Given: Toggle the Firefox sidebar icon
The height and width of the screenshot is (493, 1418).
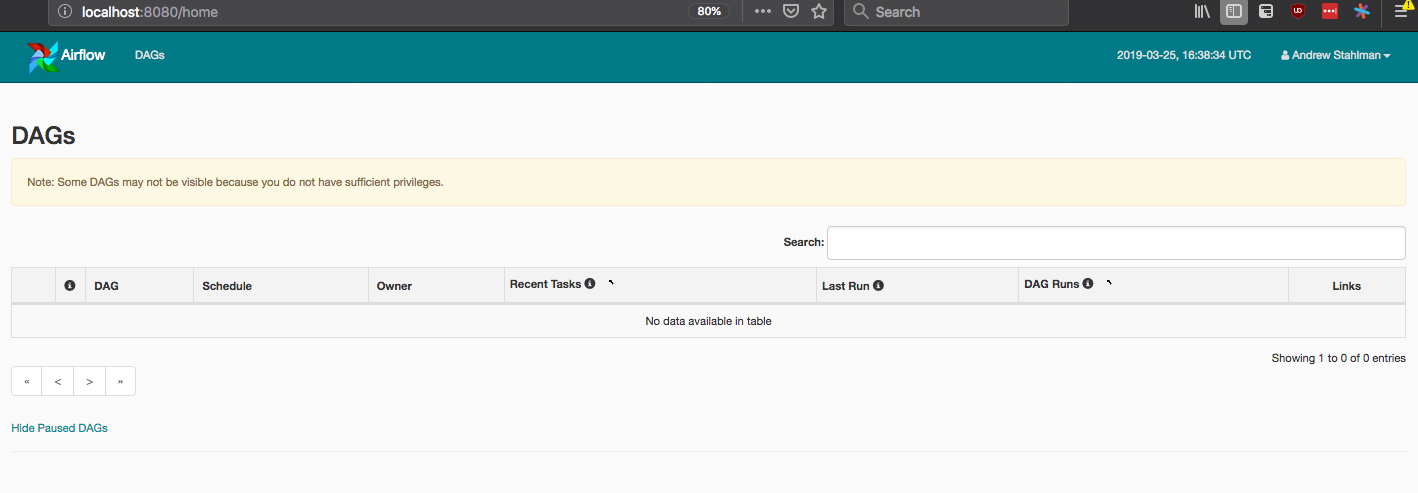Looking at the screenshot, I should pos(1234,12).
